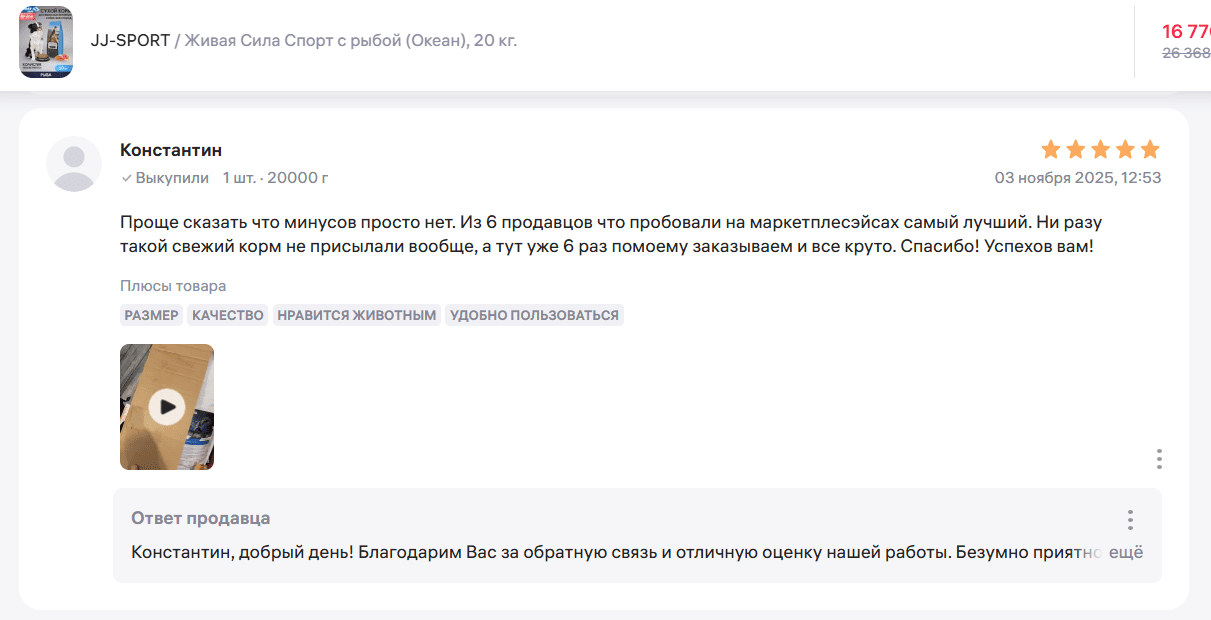Select the НРАВИТСЯ ЖИВОТНЫМ tag
1211x620 pixels.
tap(357, 315)
